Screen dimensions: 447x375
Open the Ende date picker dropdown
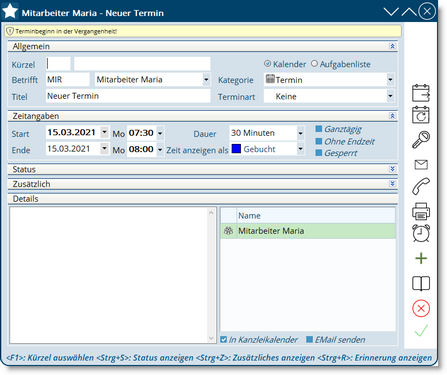click(104, 148)
